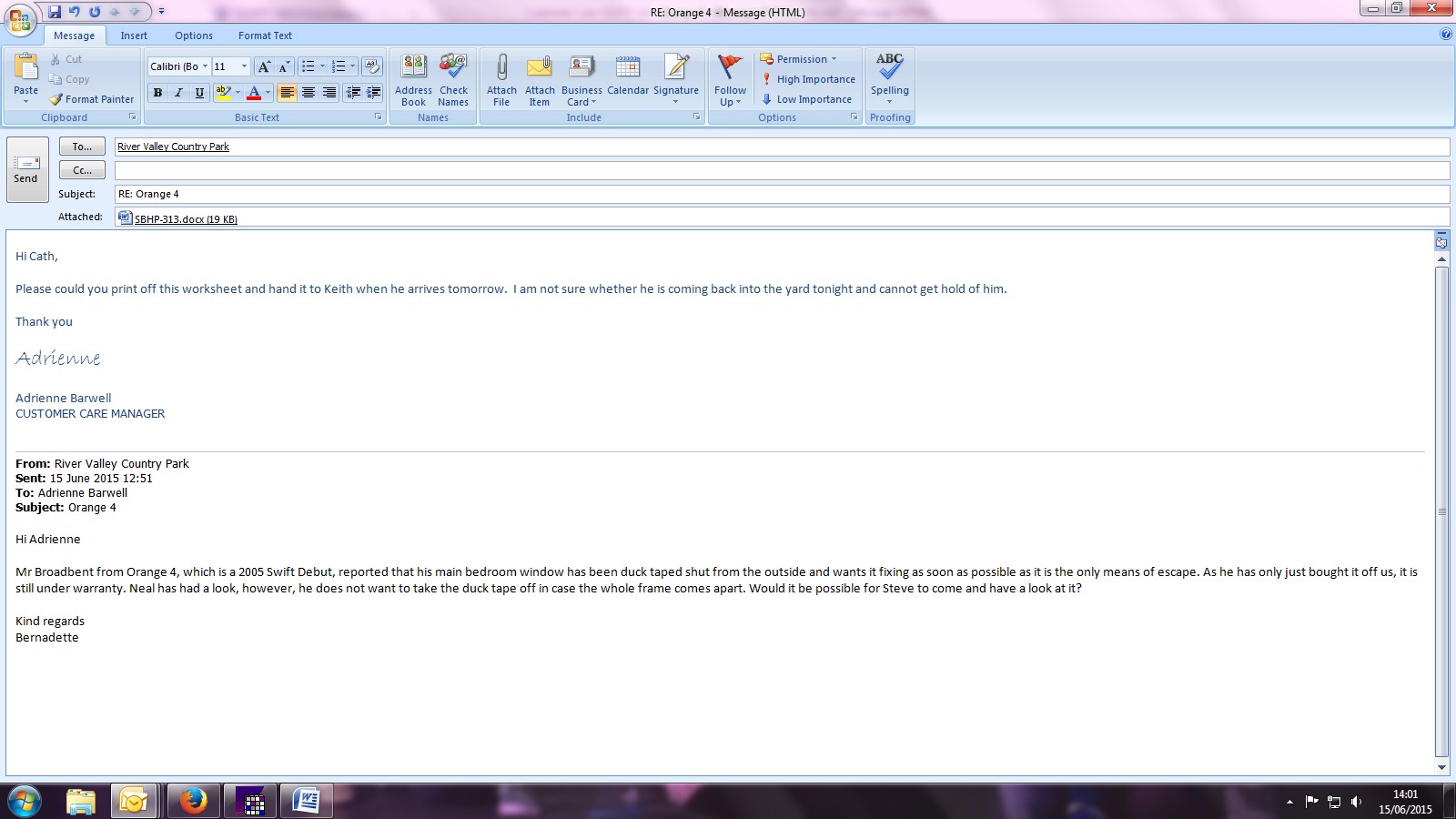Shrink the font size
The width and height of the screenshot is (1456, 819).
(x=284, y=66)
